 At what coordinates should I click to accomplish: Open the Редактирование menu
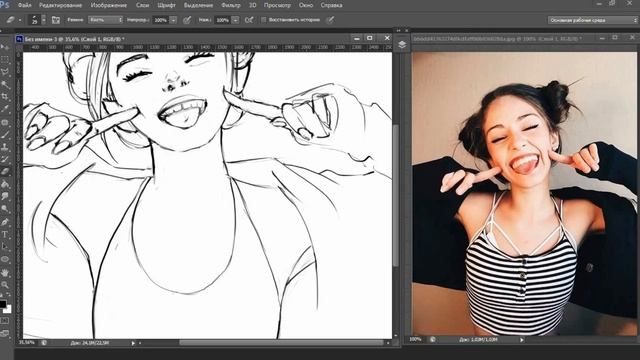60,5
